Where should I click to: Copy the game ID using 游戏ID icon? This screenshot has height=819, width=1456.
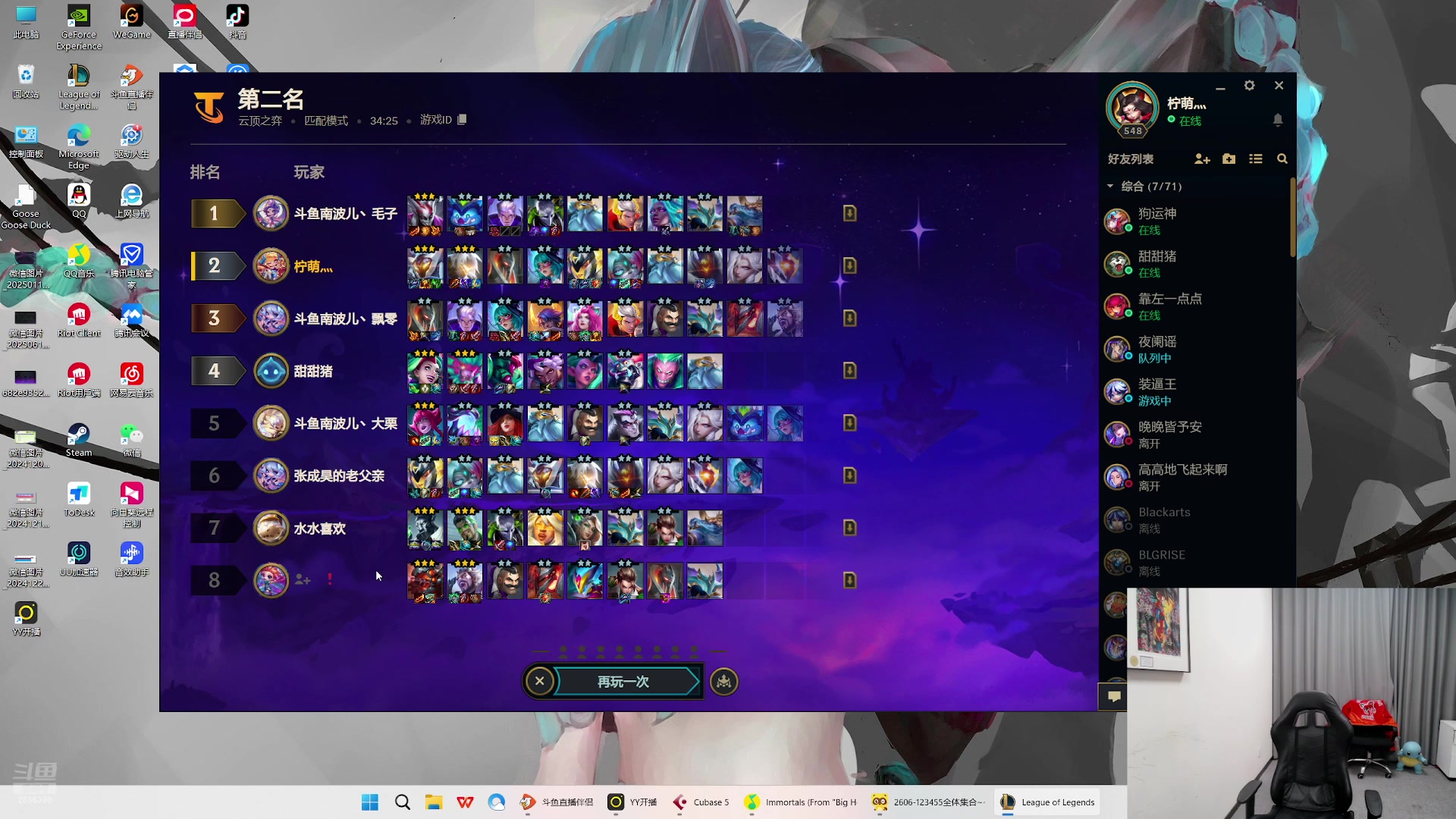point(462,119)
